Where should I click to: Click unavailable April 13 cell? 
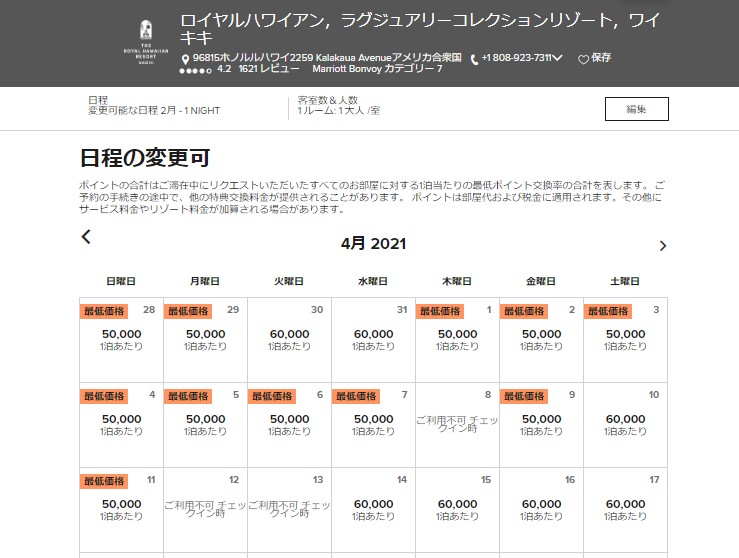click(289, 509)
